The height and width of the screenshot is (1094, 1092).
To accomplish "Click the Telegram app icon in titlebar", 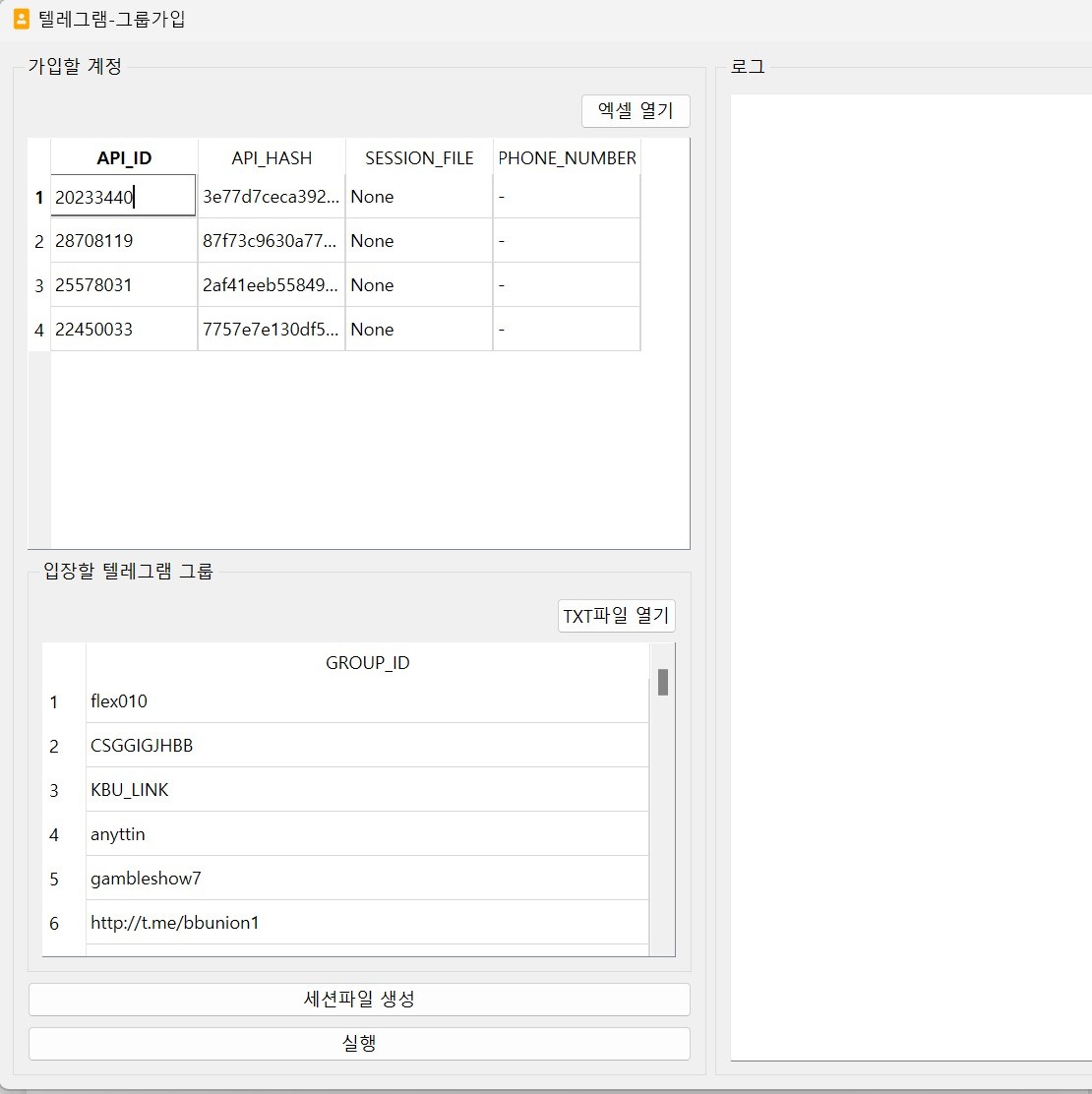I will [x=22, y=20].
